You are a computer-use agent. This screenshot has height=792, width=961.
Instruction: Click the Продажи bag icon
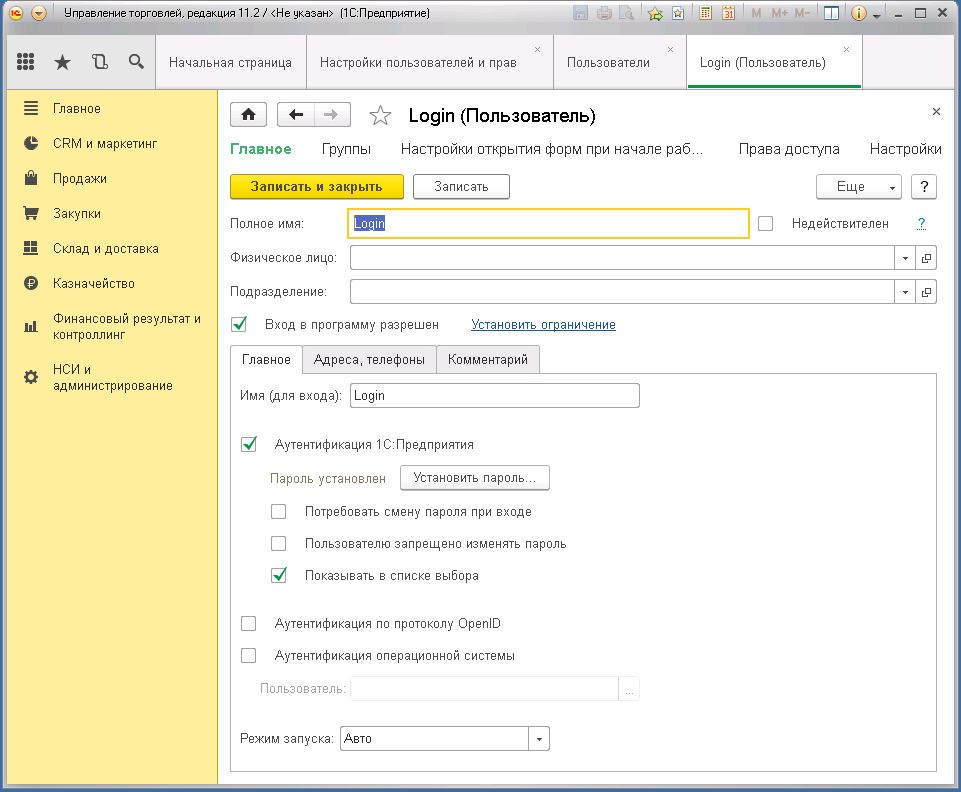tap(31, 178)
